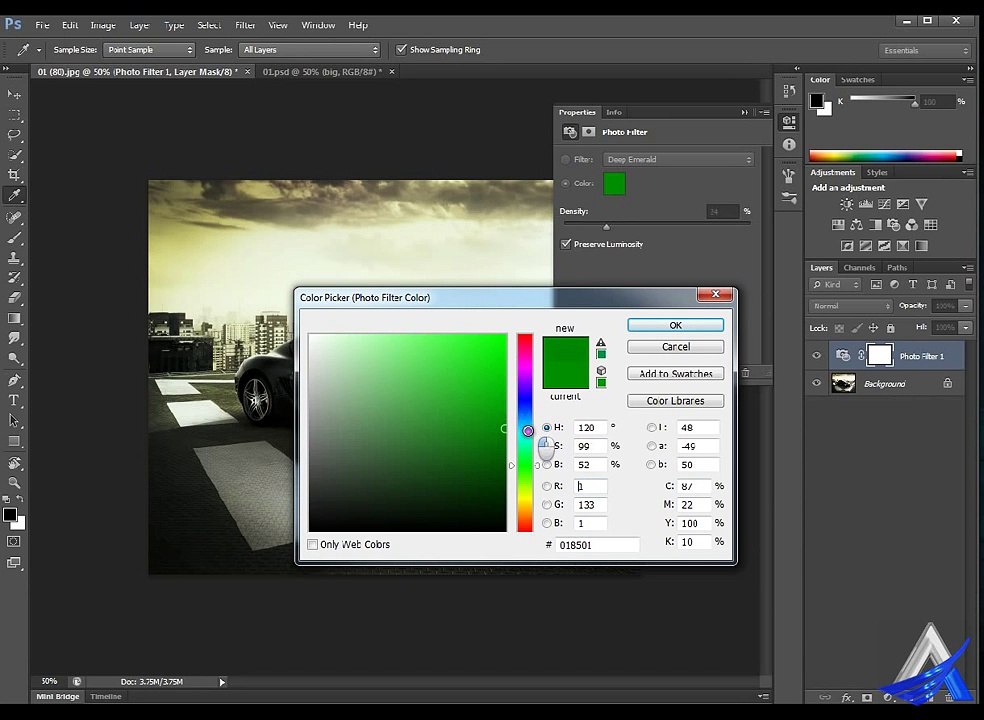Select the Pen tool
This screenshot has width=984, height=720.
pos(14,380)
